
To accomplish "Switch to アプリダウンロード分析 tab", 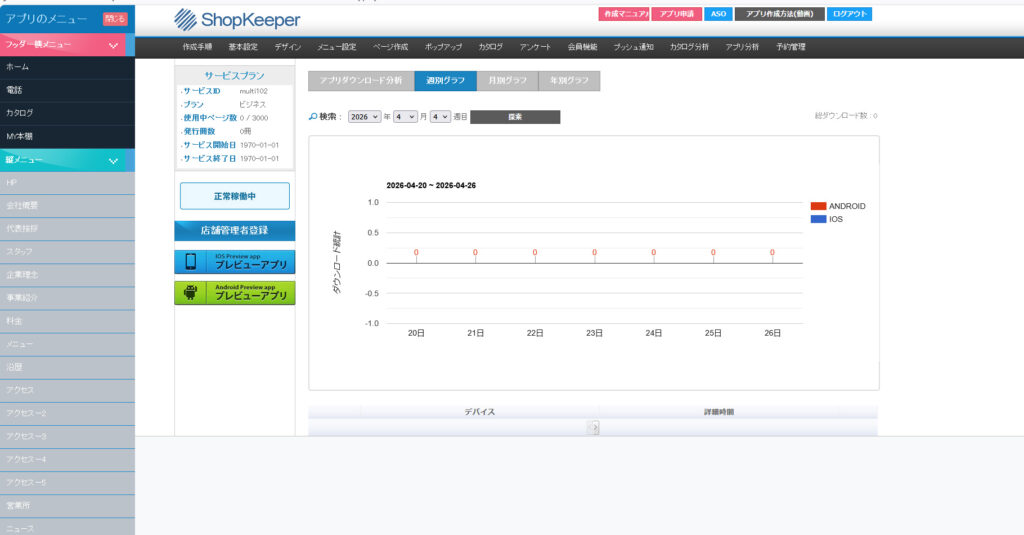I will (x=360, y=80).
